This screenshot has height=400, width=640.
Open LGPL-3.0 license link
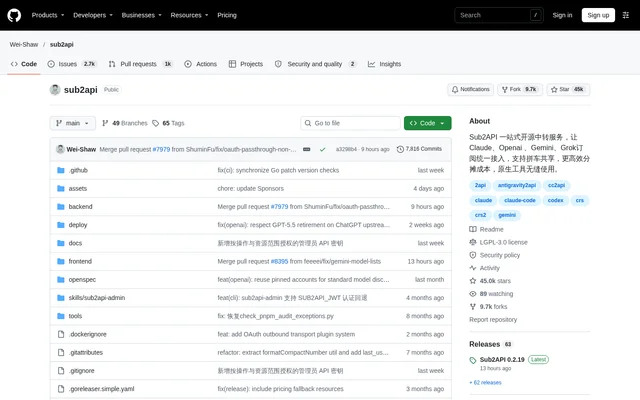tap(498, 242)
